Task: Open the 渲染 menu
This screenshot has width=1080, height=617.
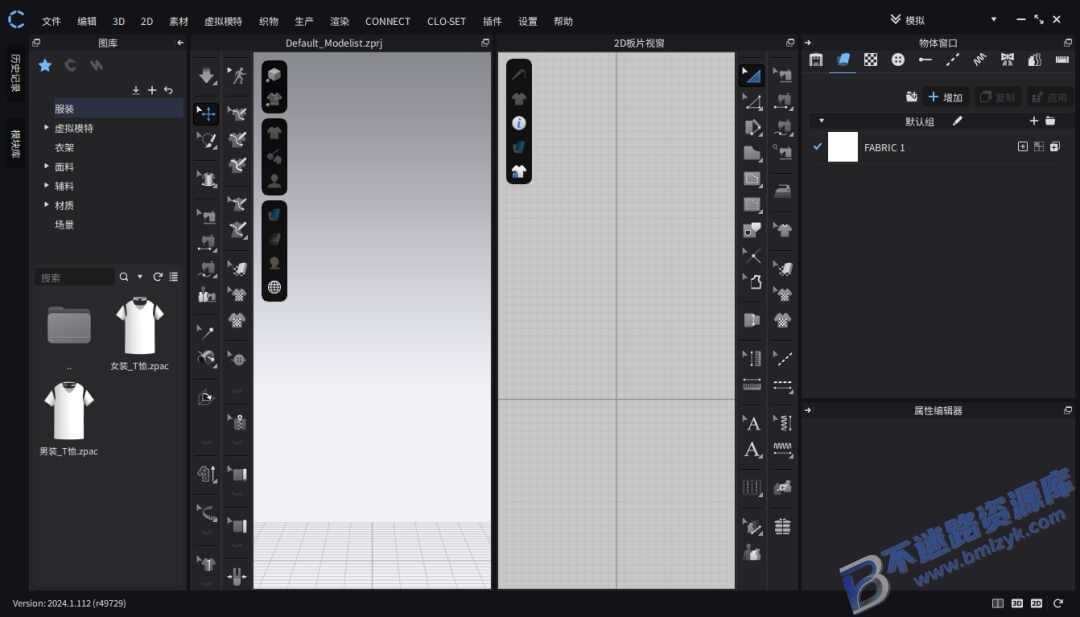Action: 339,21
